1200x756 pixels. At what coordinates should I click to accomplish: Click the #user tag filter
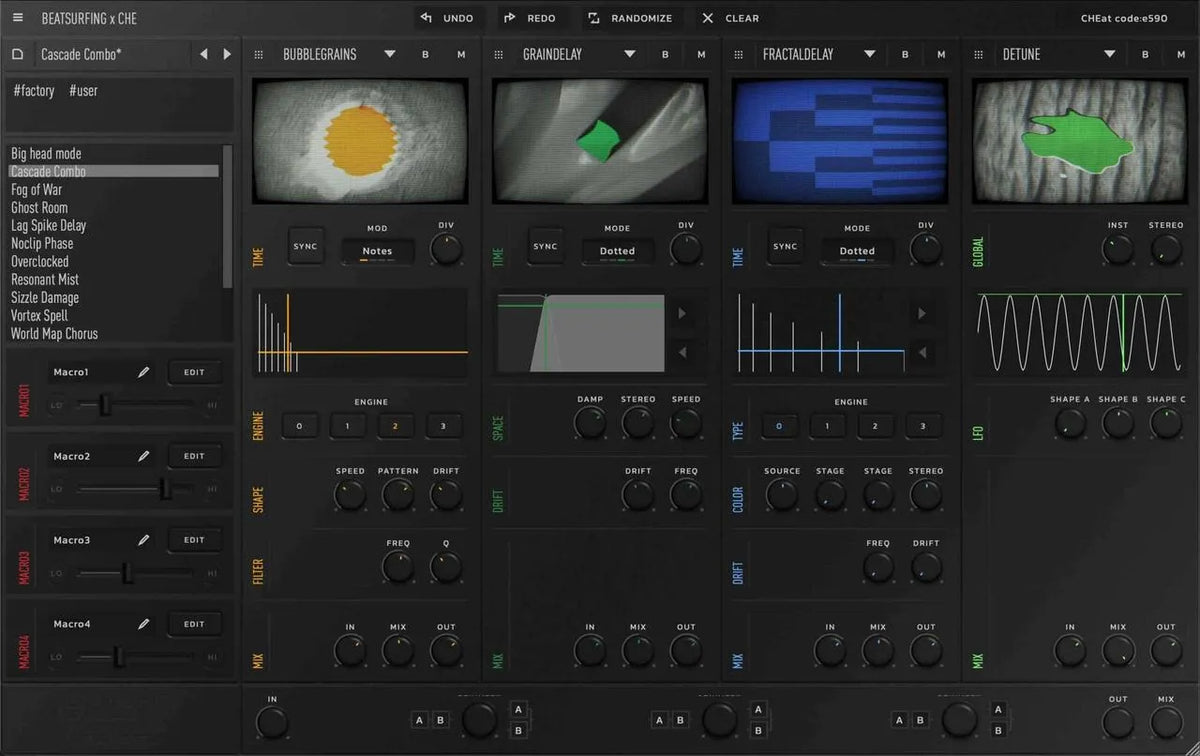pyautogui.click(x=83, y=90)
